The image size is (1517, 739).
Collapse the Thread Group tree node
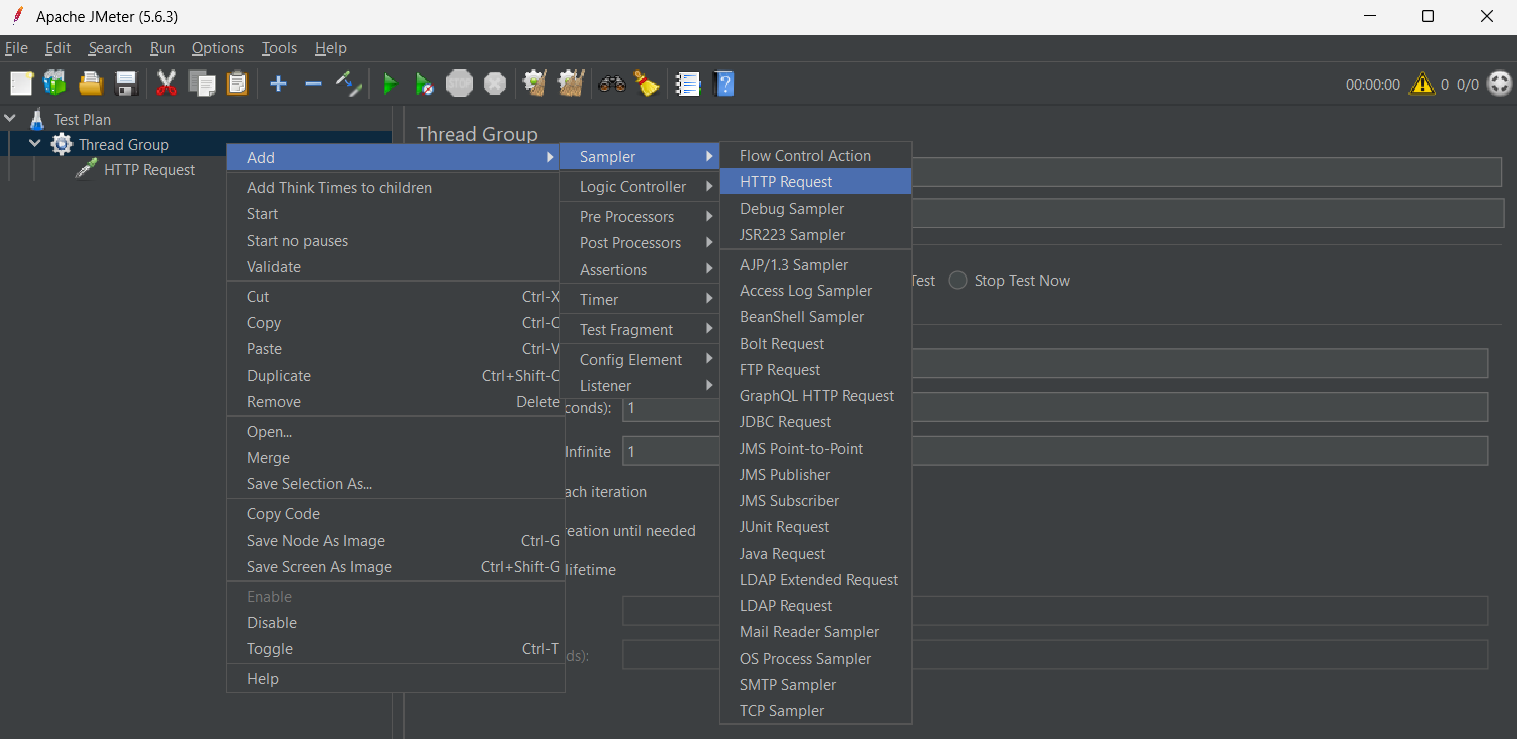35,144
